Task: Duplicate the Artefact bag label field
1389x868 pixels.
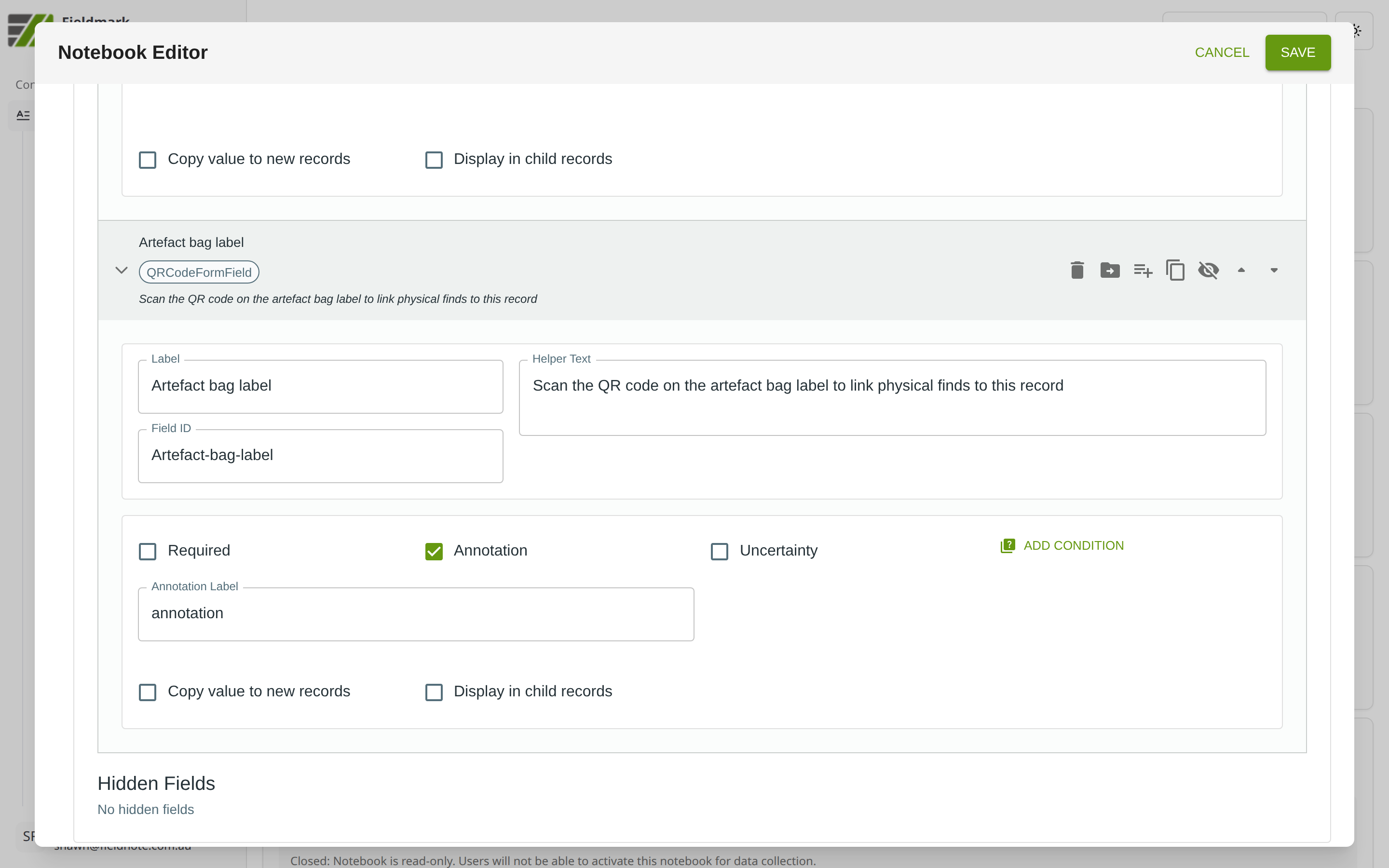Action: (1175, 270)
